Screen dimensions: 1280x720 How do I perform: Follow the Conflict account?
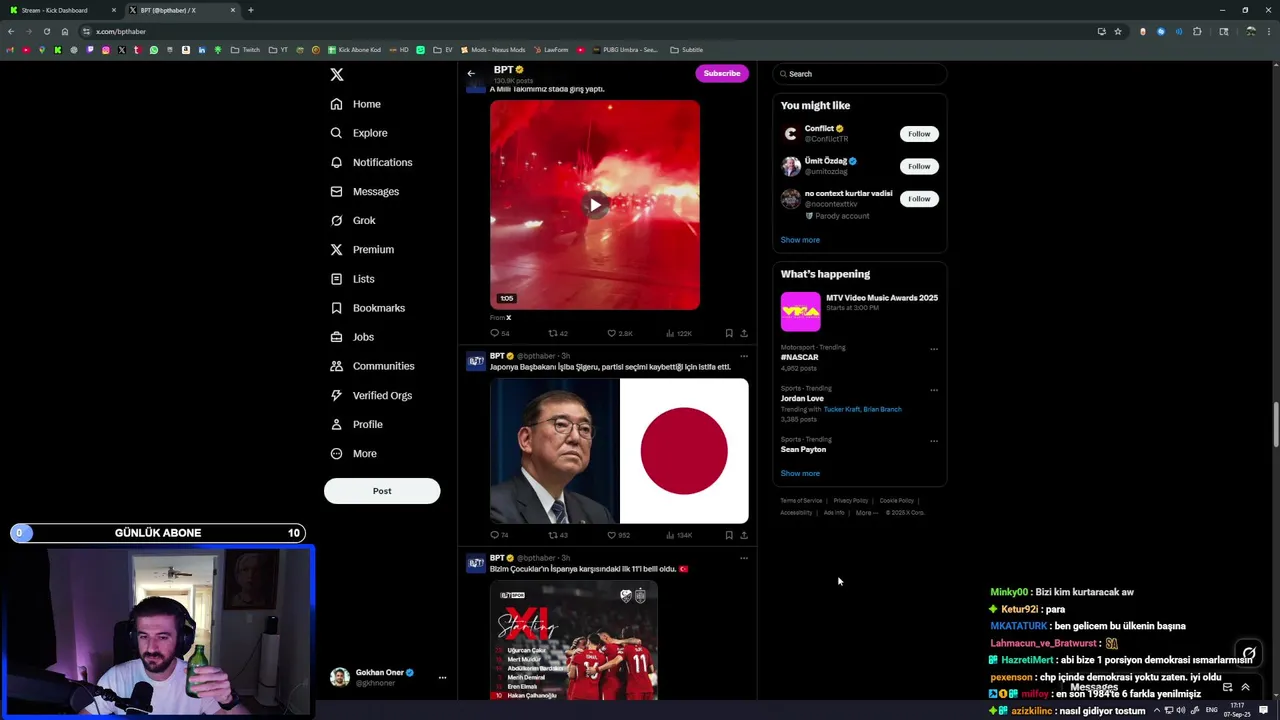click(919, 134)
